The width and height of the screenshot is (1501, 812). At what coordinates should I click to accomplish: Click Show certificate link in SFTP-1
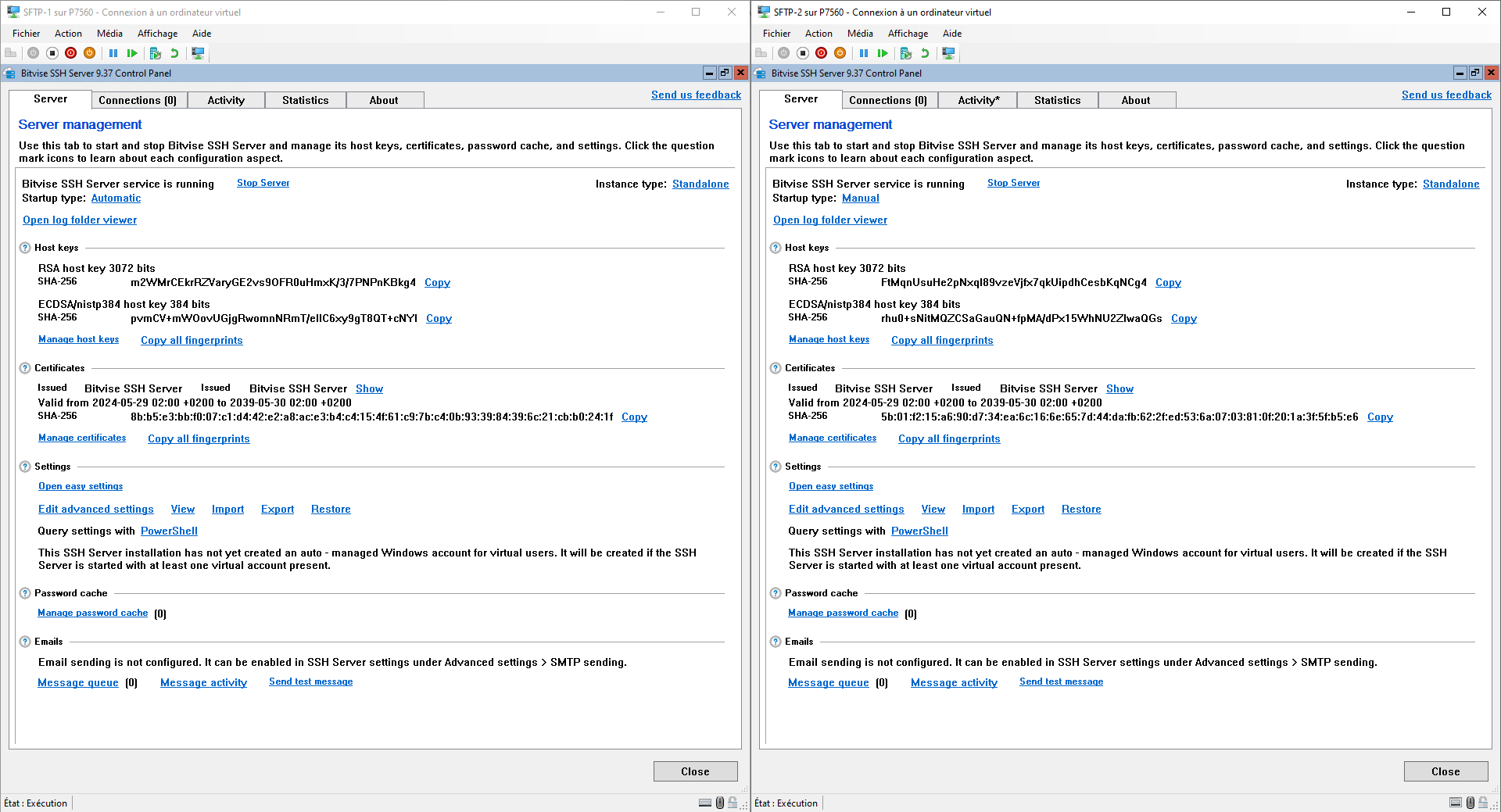(369, 389)
